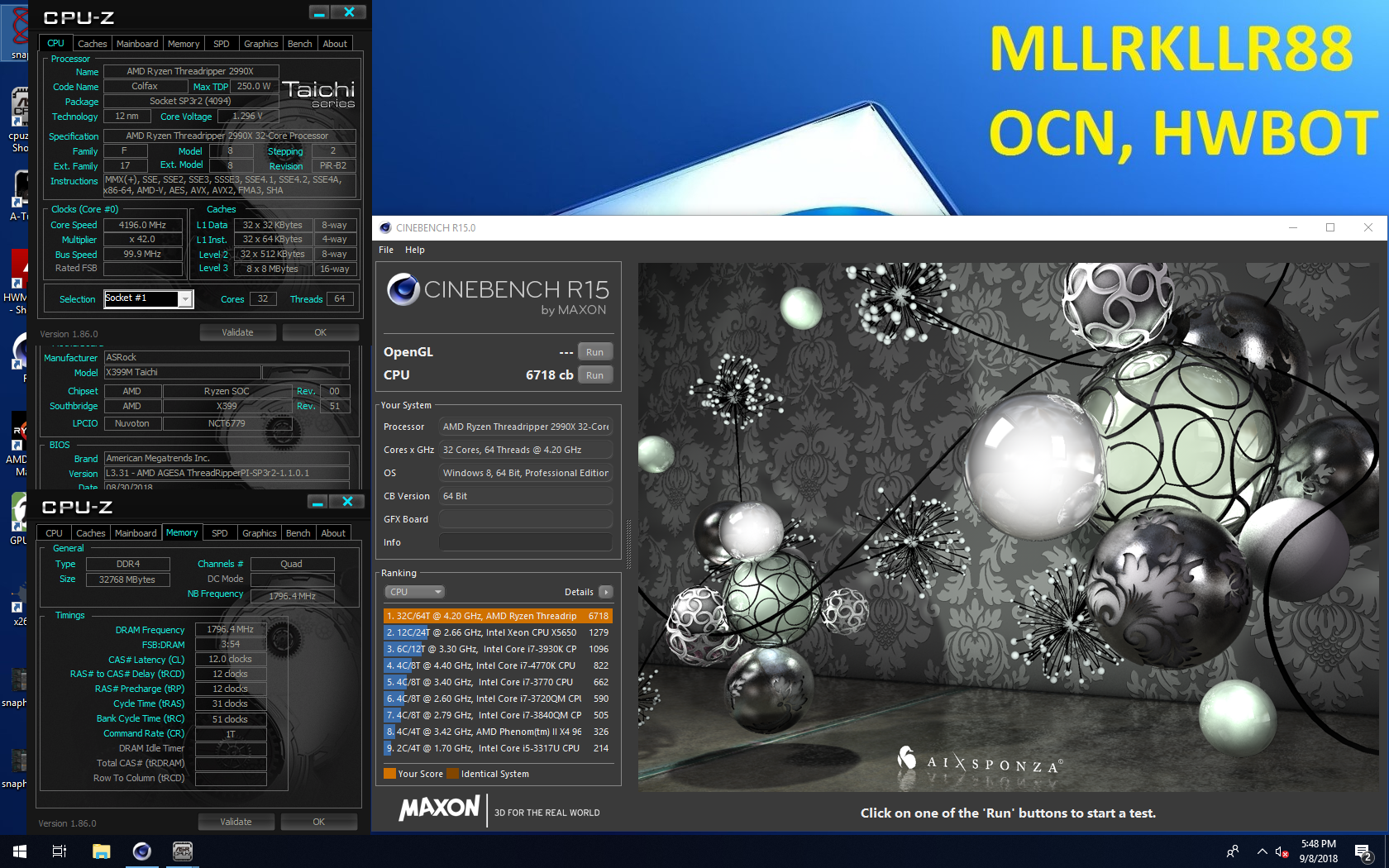Select ranking entry Intel Core i7-4770K
Screen dimensions: 1389x868
(x=498, y=665)
